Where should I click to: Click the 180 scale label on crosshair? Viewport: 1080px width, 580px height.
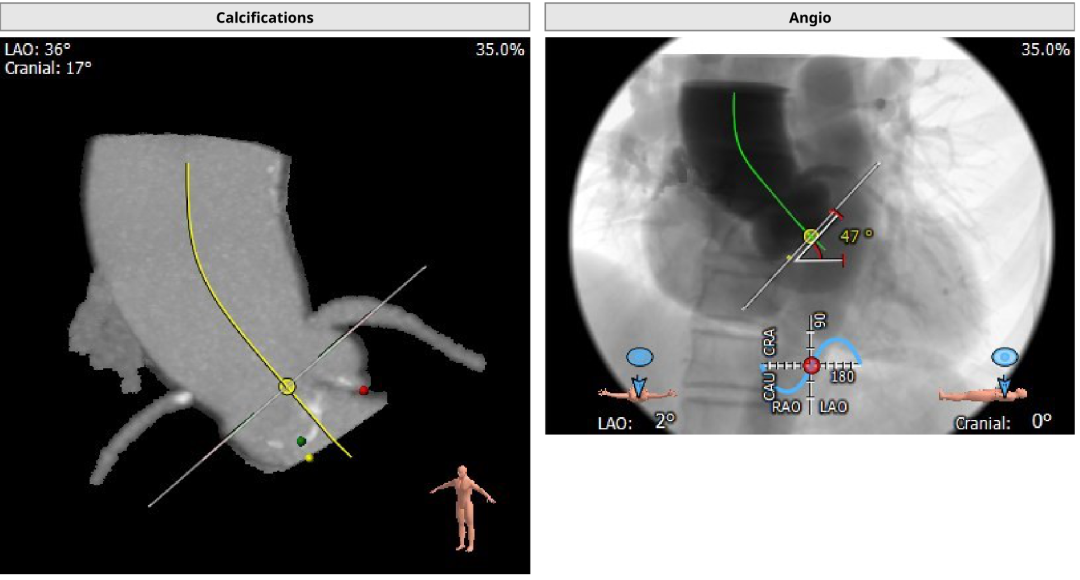[x=842, y=377]
